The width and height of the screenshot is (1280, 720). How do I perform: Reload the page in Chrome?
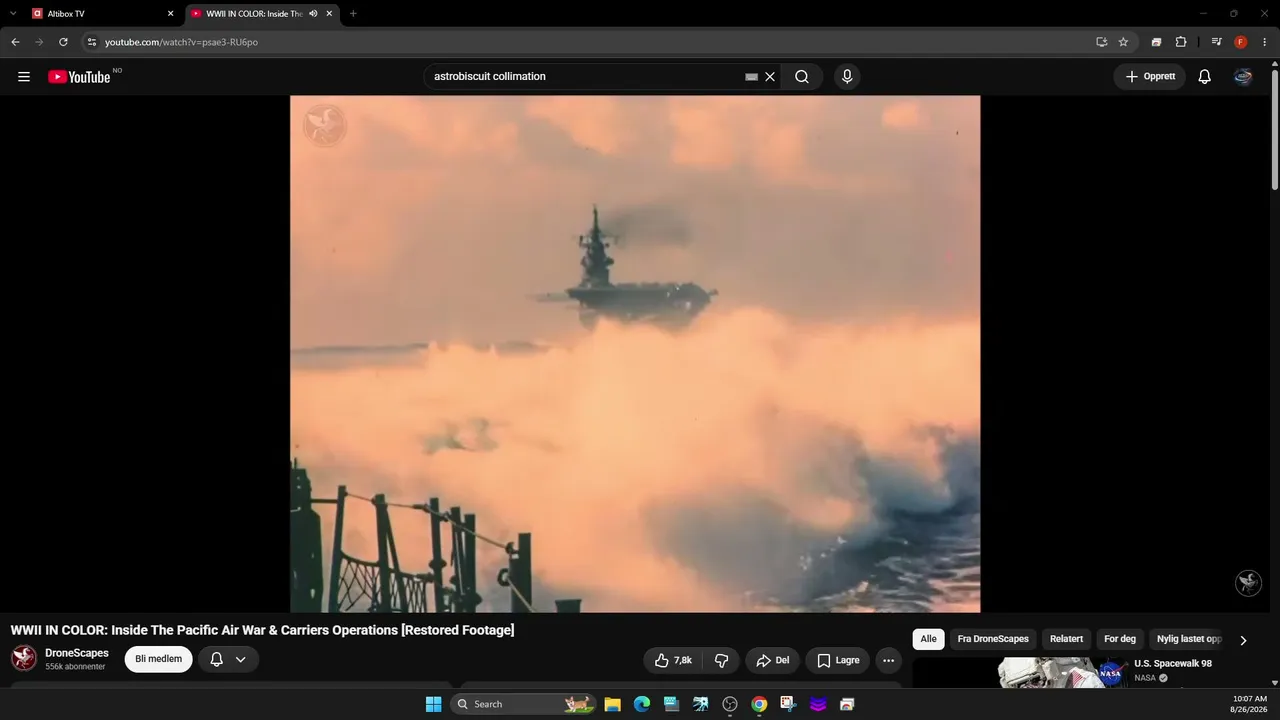(x=63, y=42)
